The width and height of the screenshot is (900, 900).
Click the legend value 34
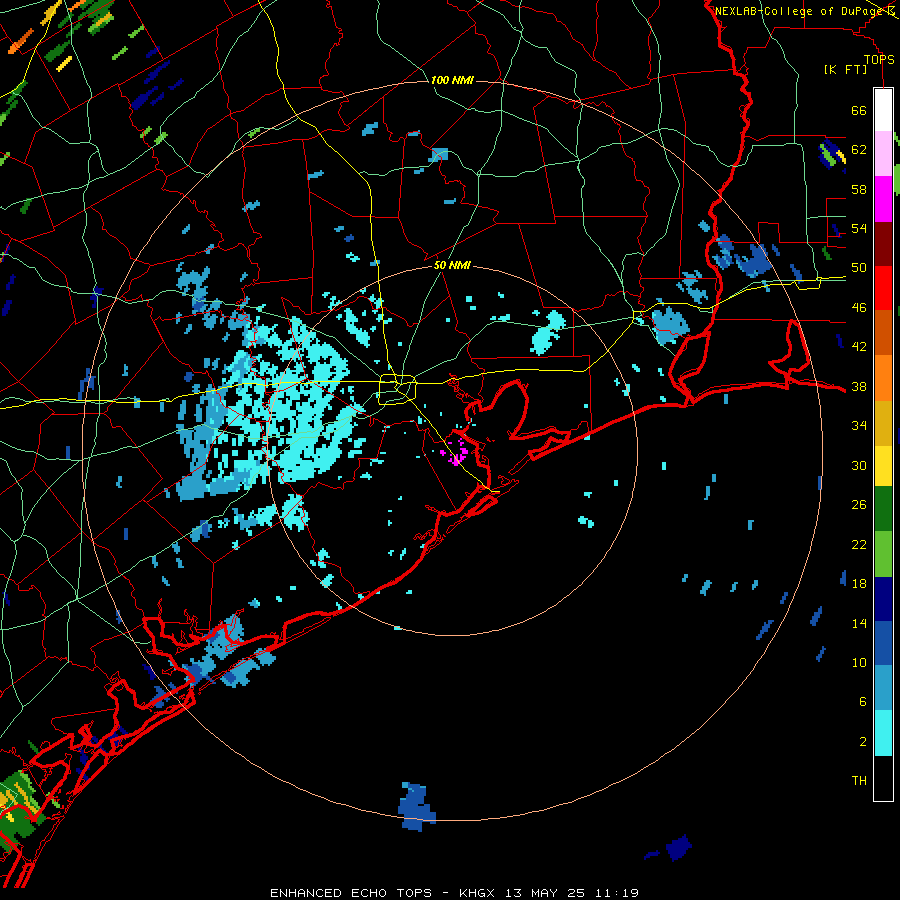859,426
